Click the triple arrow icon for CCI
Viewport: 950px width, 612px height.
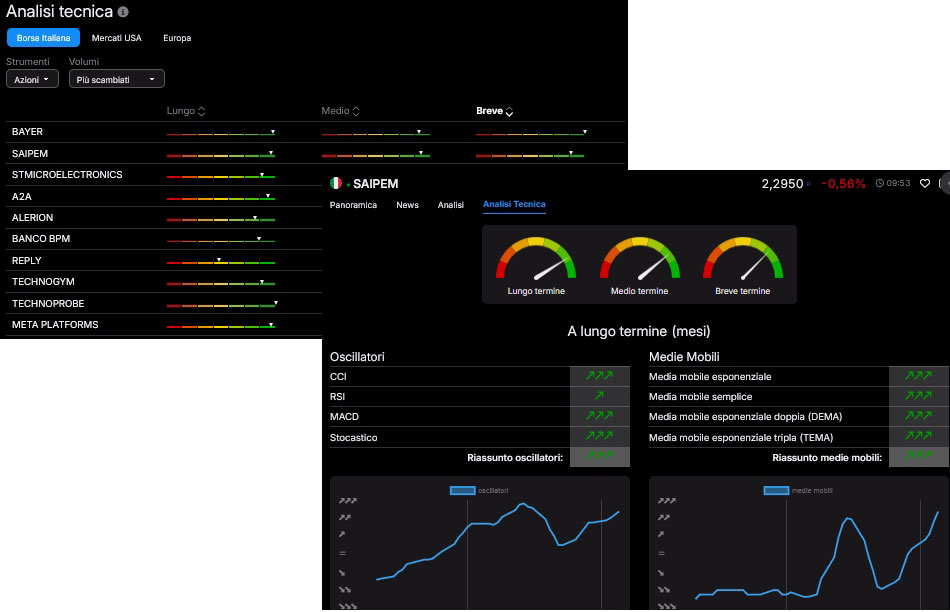click(599, 376)
